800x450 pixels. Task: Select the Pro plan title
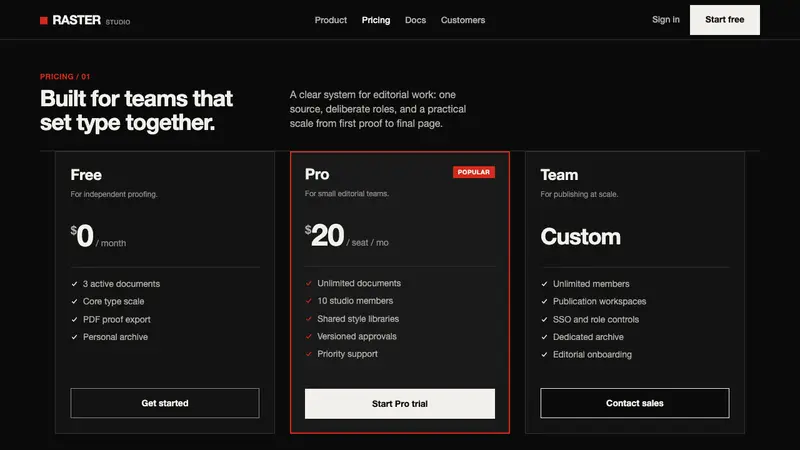(x=317, y=174)
